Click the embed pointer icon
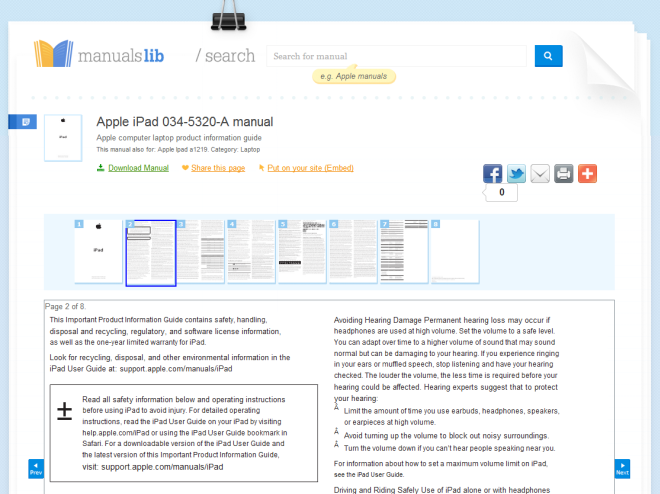The width and height of the screenshot is (660, 494). 261,168
